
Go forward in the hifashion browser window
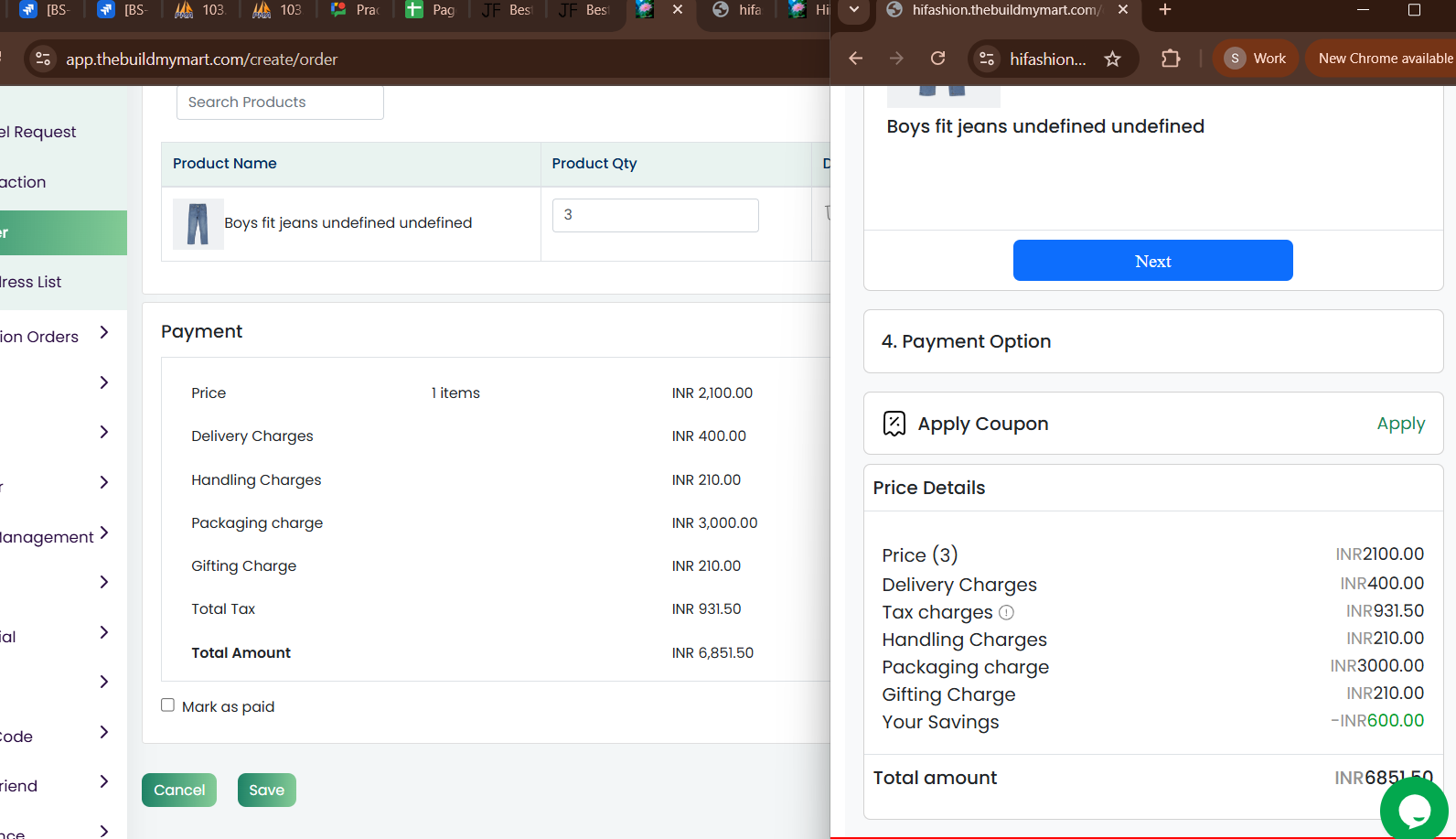point(896,59)
